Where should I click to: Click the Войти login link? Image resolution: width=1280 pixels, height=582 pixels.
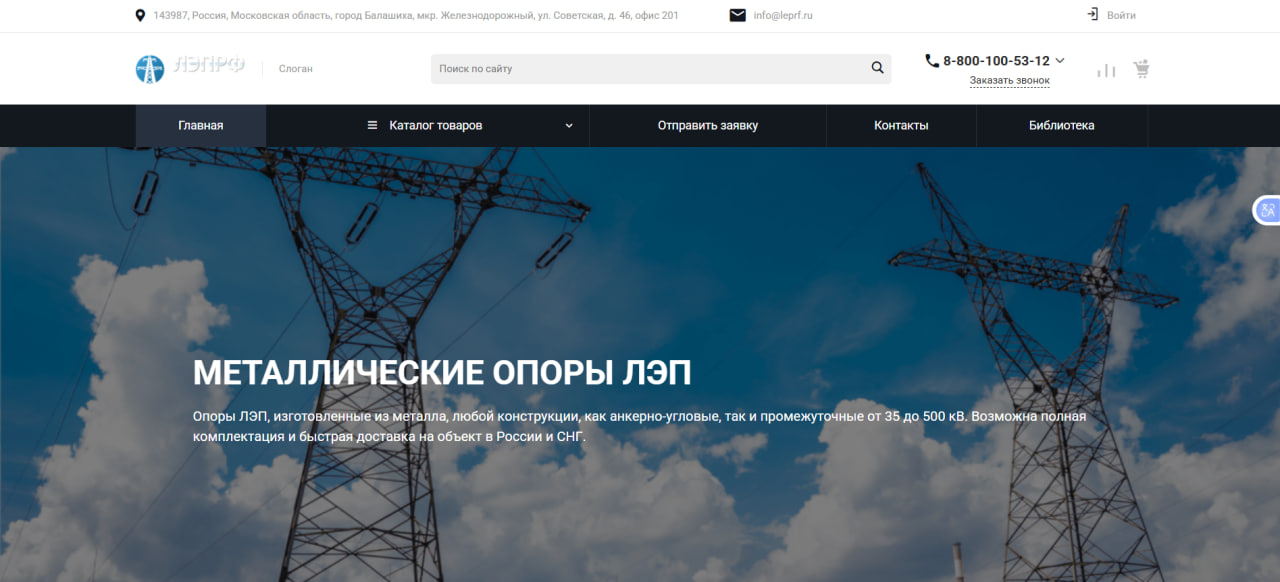[x=1121, y=16]
